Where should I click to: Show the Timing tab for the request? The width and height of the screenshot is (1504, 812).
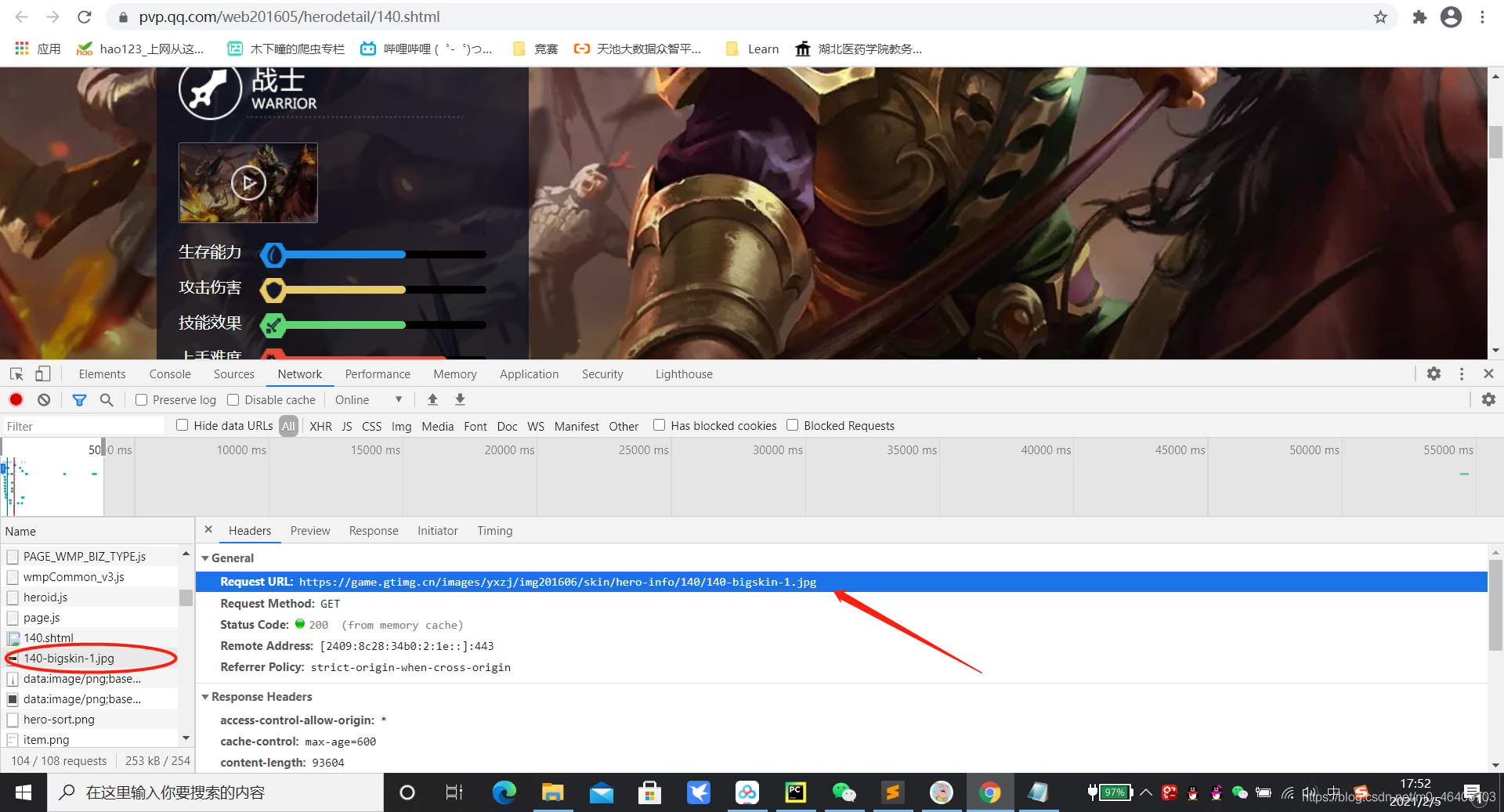click(x=495, y=530)
